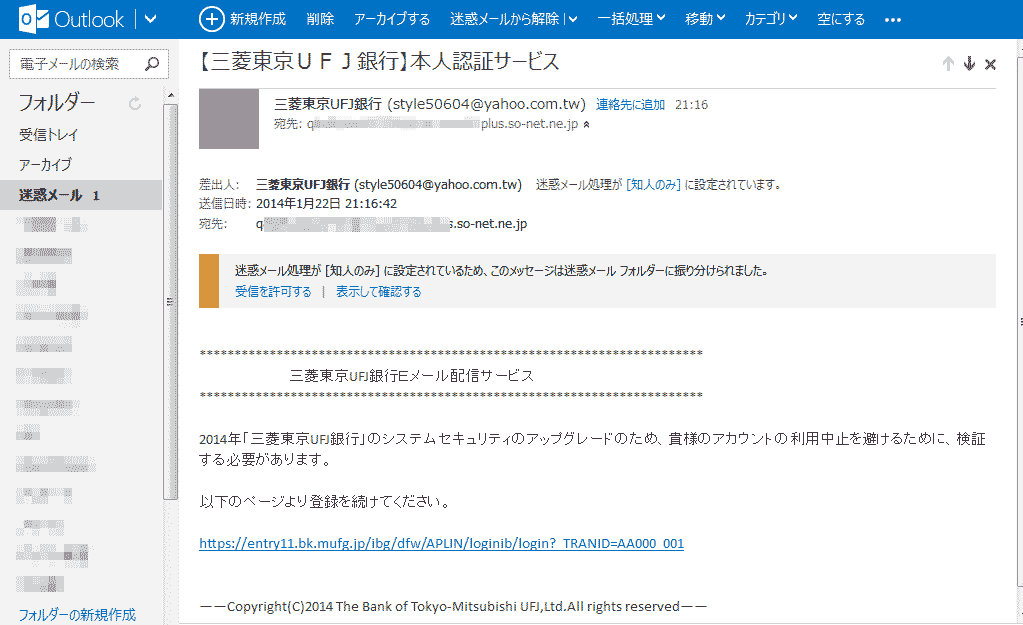Click the search magnifier icon

pyautogui.click(x=151, y=64)
